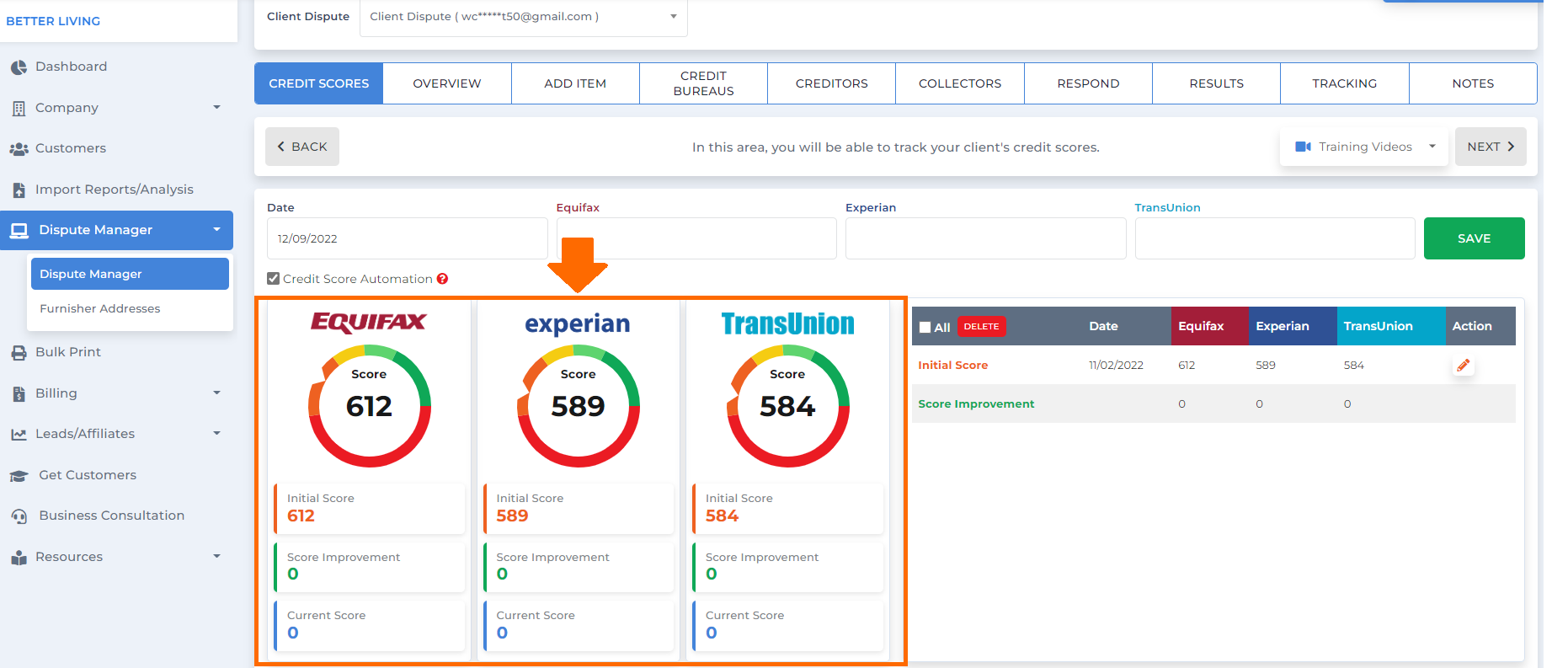
Task: Click the Business Consultation headset icon
Action: [x=19, y=516]
